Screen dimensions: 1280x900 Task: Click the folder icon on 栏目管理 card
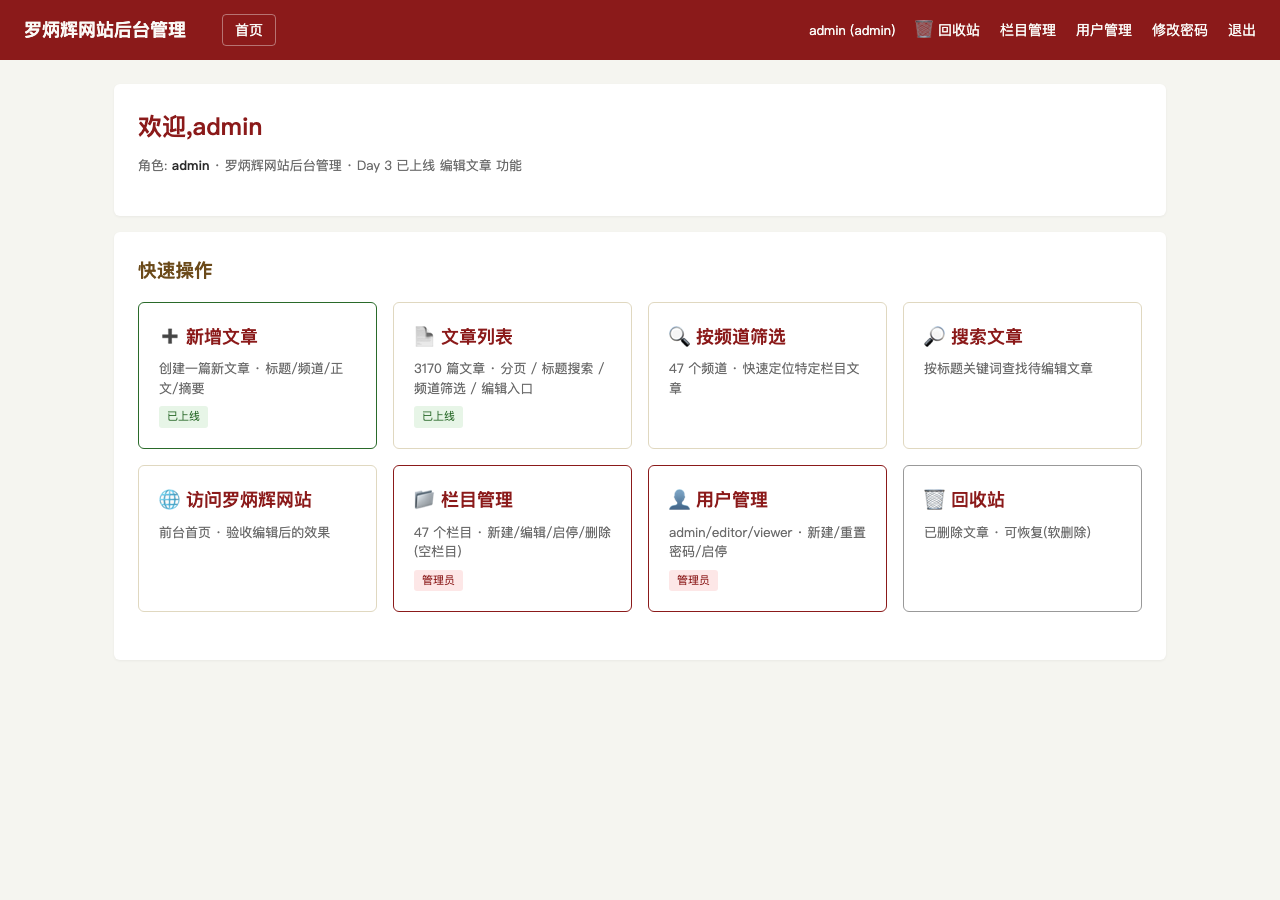click(424, 500)
